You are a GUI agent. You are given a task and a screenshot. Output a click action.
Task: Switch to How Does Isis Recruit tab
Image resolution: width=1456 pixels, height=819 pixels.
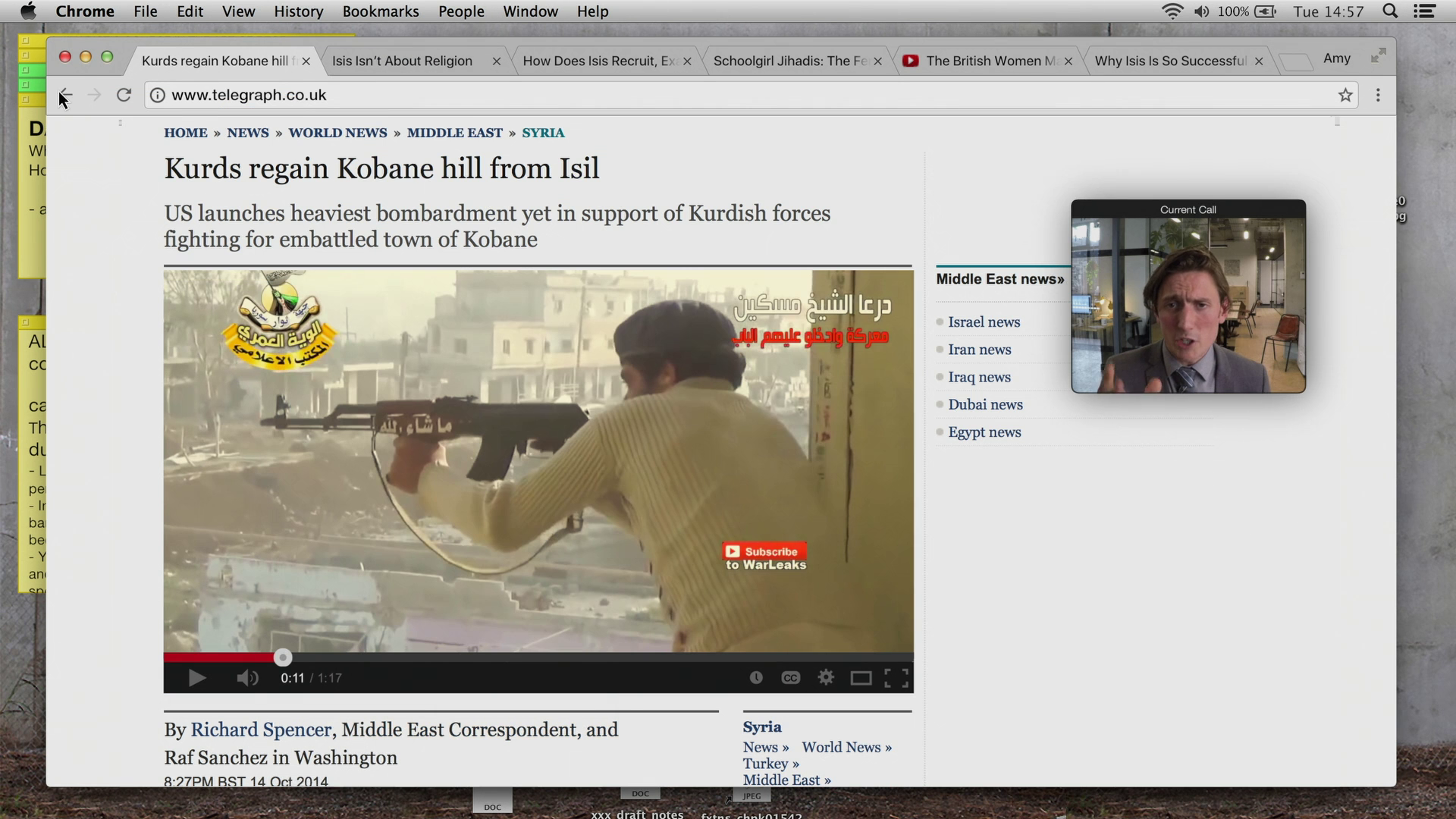(599, 61)
